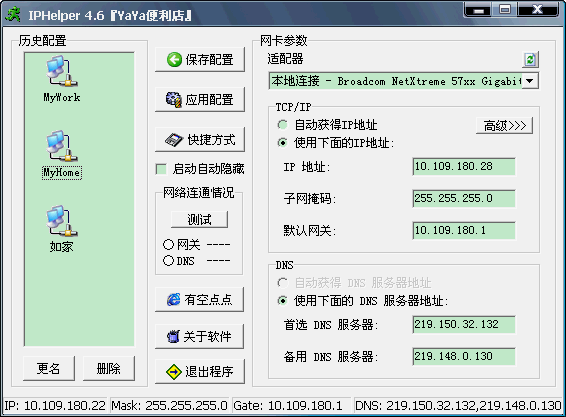The width and height of the screenshot is (566, 417).
Task: Click the 备用 DNS 服务器 field
Action: (x=464, y=356)
